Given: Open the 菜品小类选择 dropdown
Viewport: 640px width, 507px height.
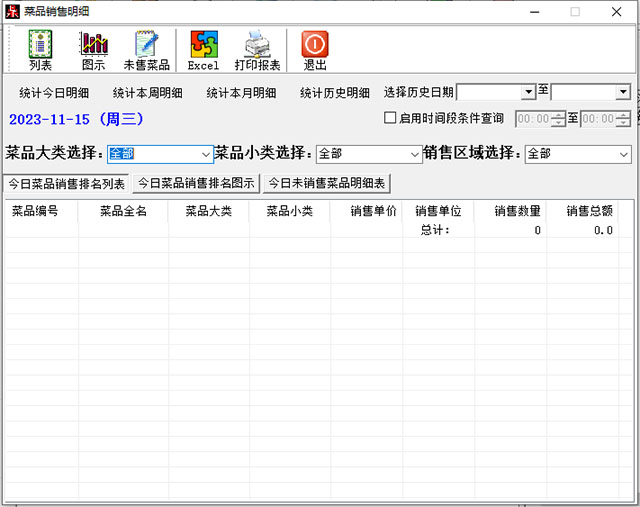Looking at the screenshot, I should coord(415,154).
